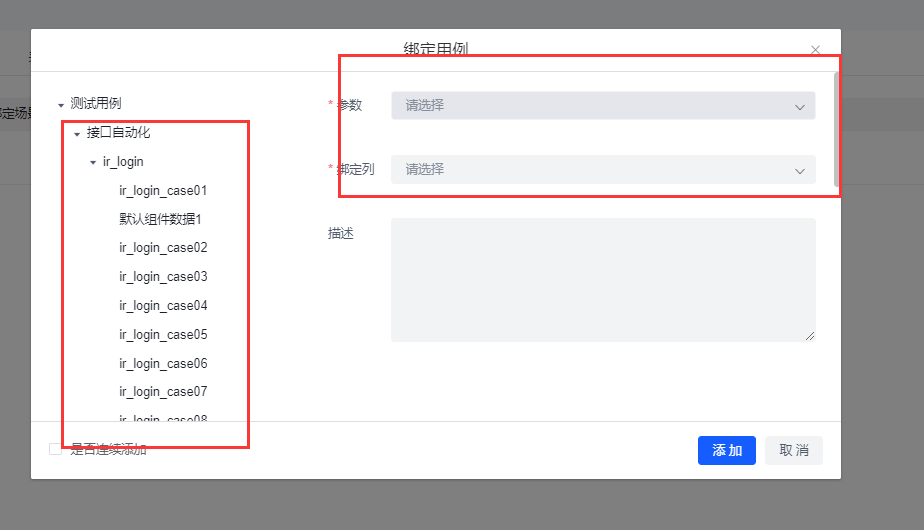This screenshot has height=530, width=924.
Task: Close the 绑定用例 dialog
Action: [x=815, y=50]
